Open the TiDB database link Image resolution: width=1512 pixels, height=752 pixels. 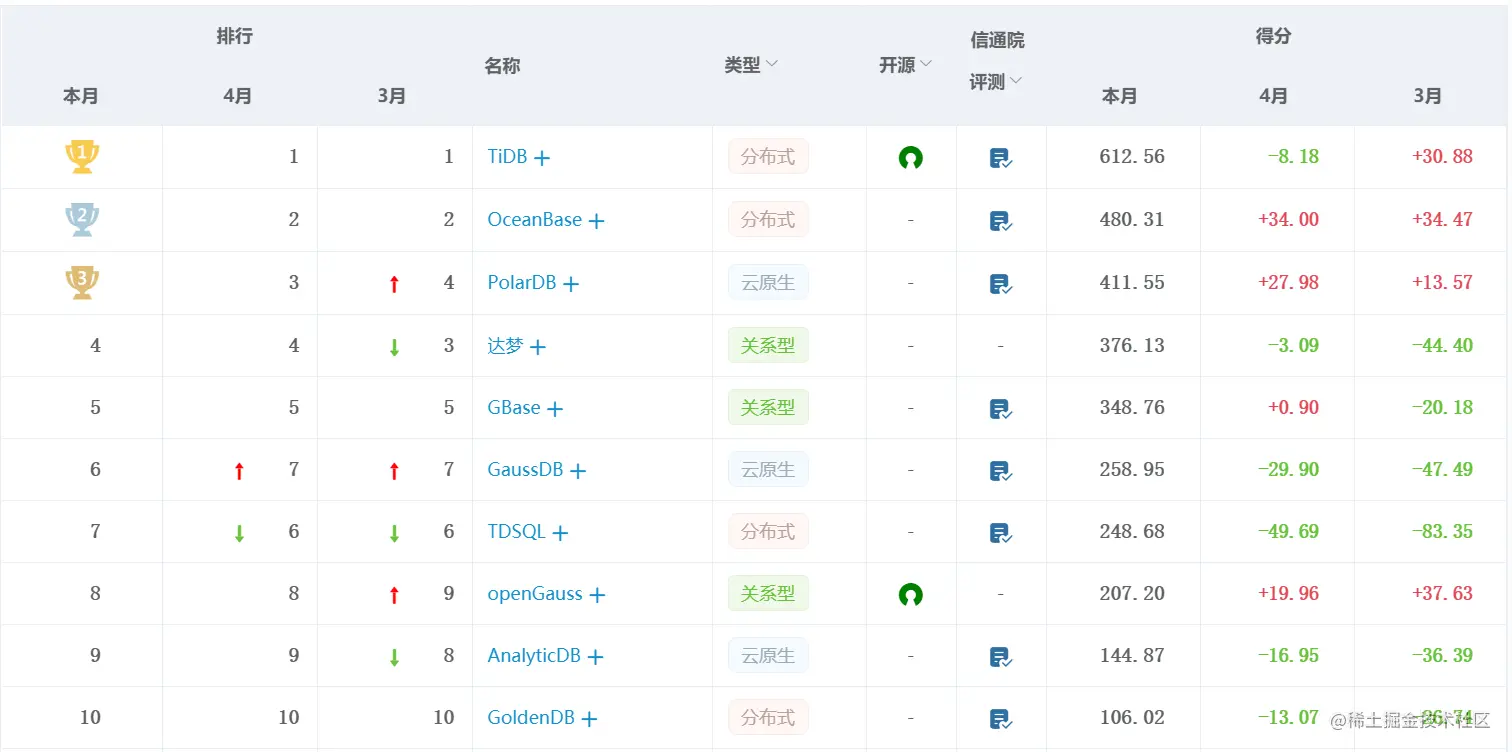507,156
